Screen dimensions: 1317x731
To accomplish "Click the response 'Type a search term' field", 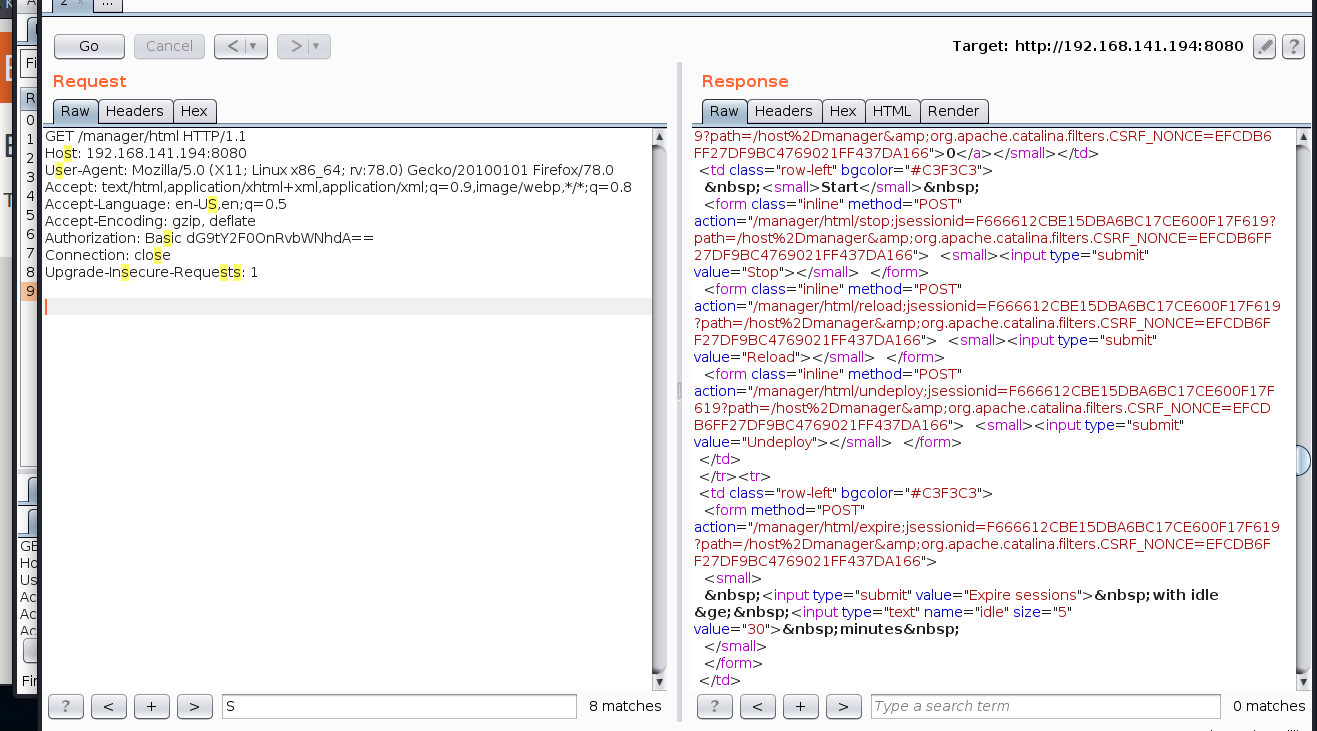I will (x=1045, y=706).
